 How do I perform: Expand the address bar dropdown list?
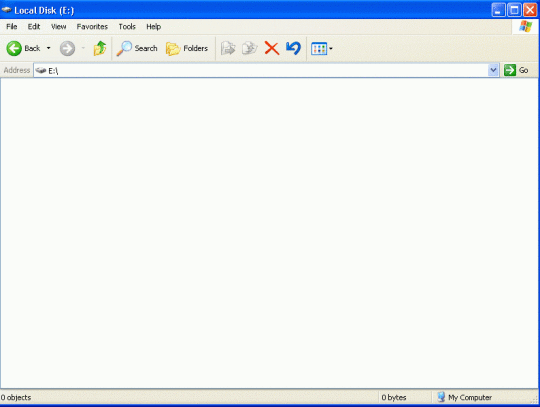(494, 70)
